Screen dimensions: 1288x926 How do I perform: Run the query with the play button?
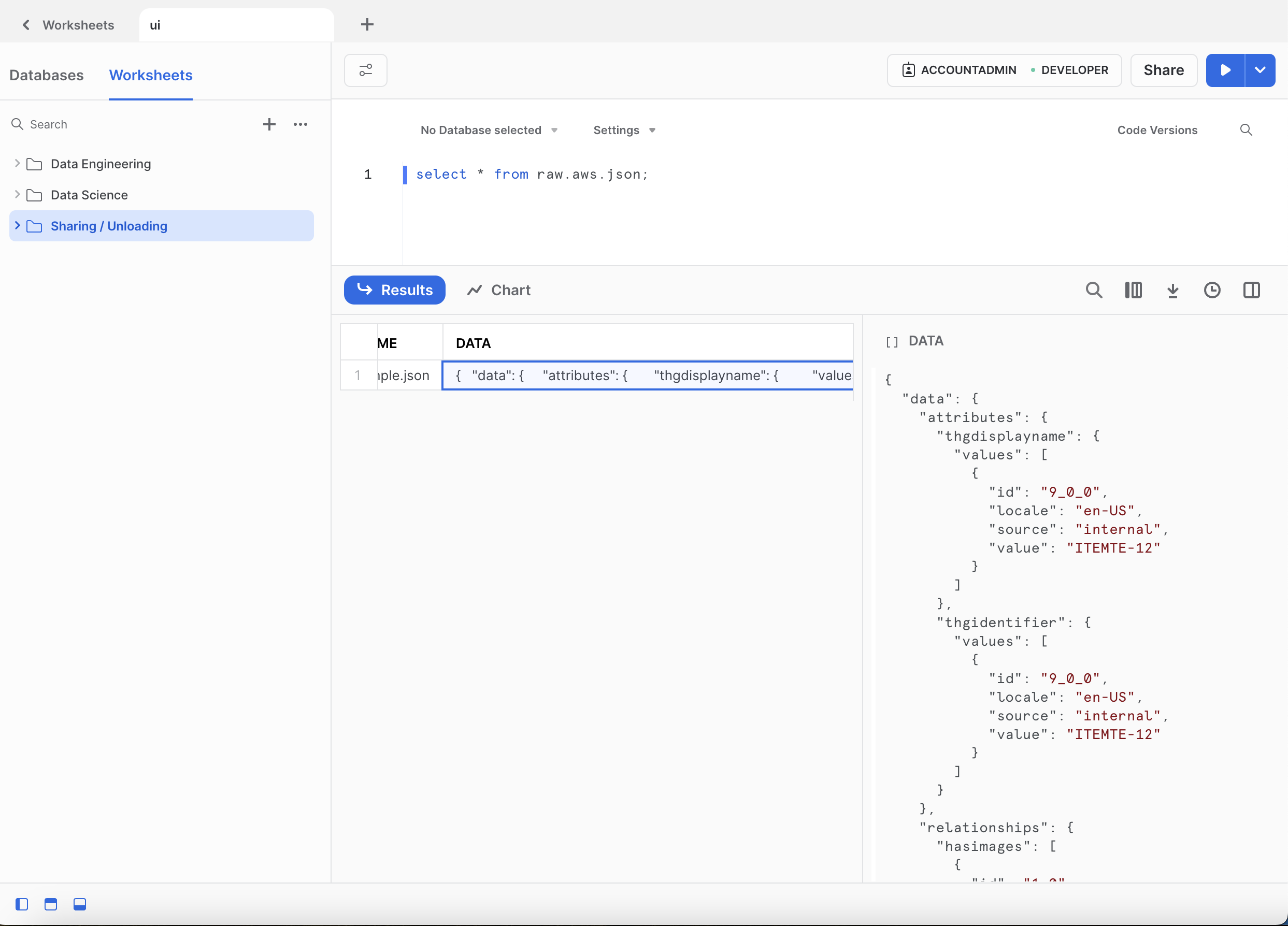[1224, 70]
